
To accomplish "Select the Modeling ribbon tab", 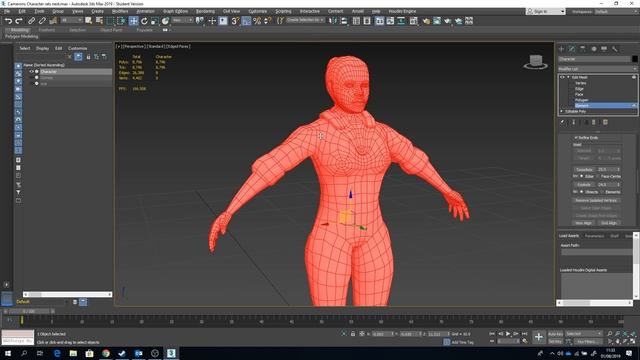I will click(x=19, y=30).
